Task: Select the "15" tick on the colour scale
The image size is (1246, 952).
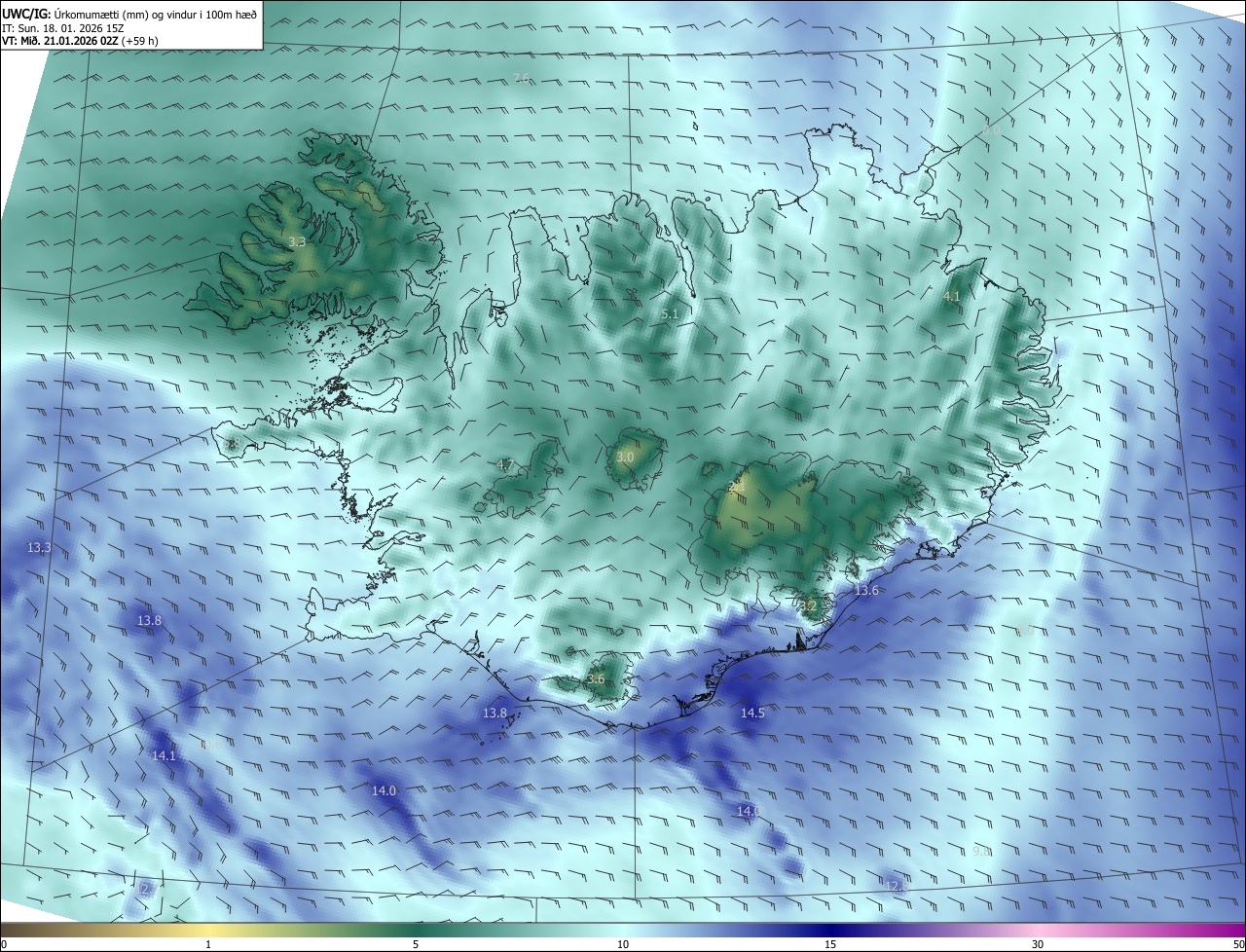Action: pyautogui.click(x=830, y=945)
